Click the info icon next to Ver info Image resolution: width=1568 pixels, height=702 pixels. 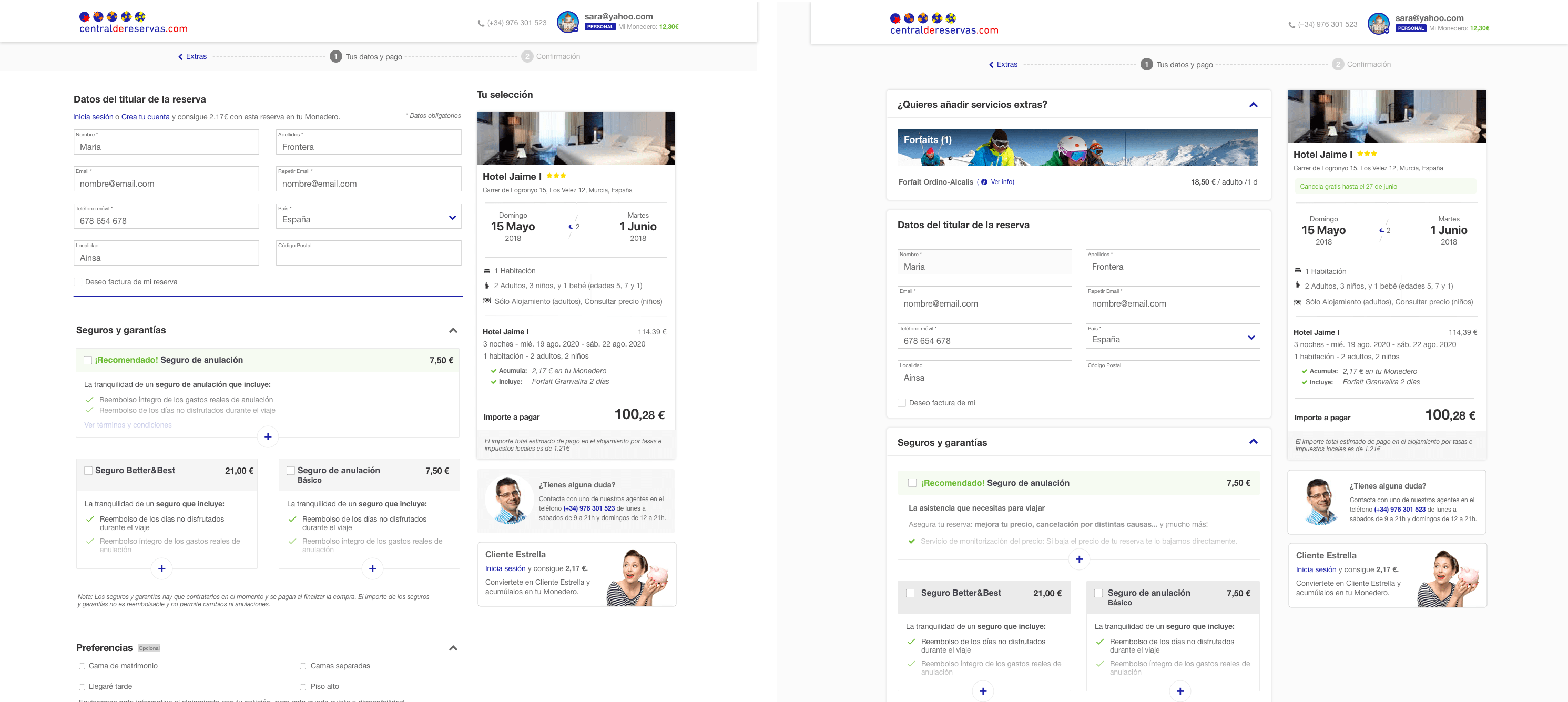coord(984,182)
